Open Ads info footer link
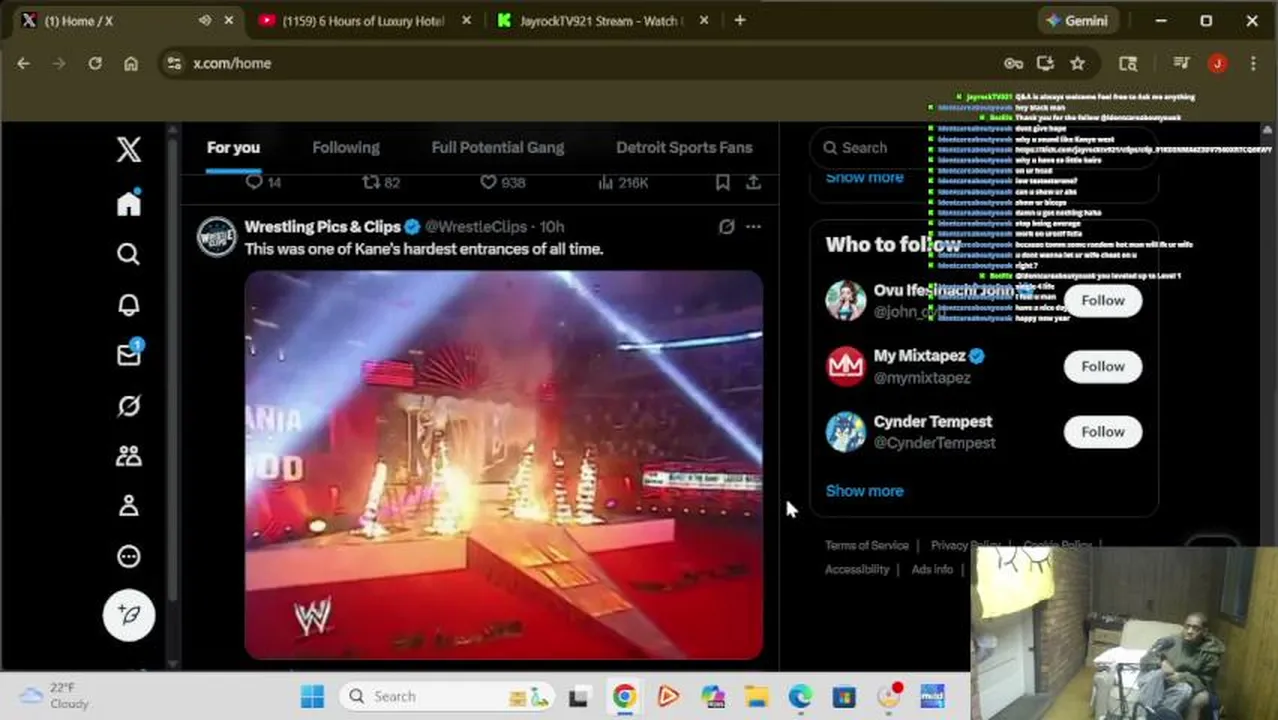 [x=932, y=569]
